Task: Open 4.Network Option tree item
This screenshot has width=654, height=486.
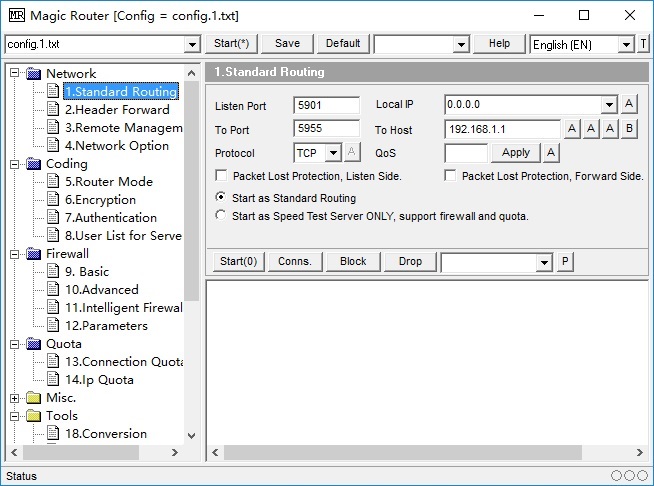Action: coord(117,146)
